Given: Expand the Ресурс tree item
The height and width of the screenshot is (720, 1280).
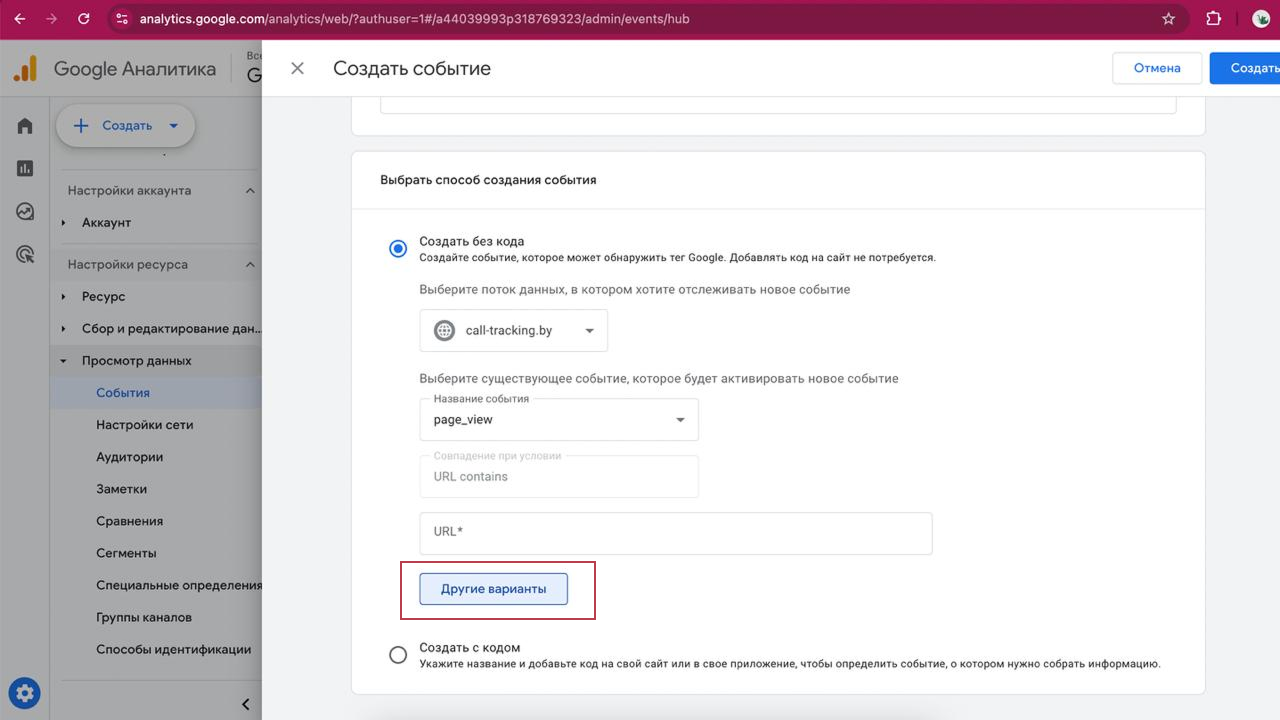Looking at the screenshot, I should point(64,297).
